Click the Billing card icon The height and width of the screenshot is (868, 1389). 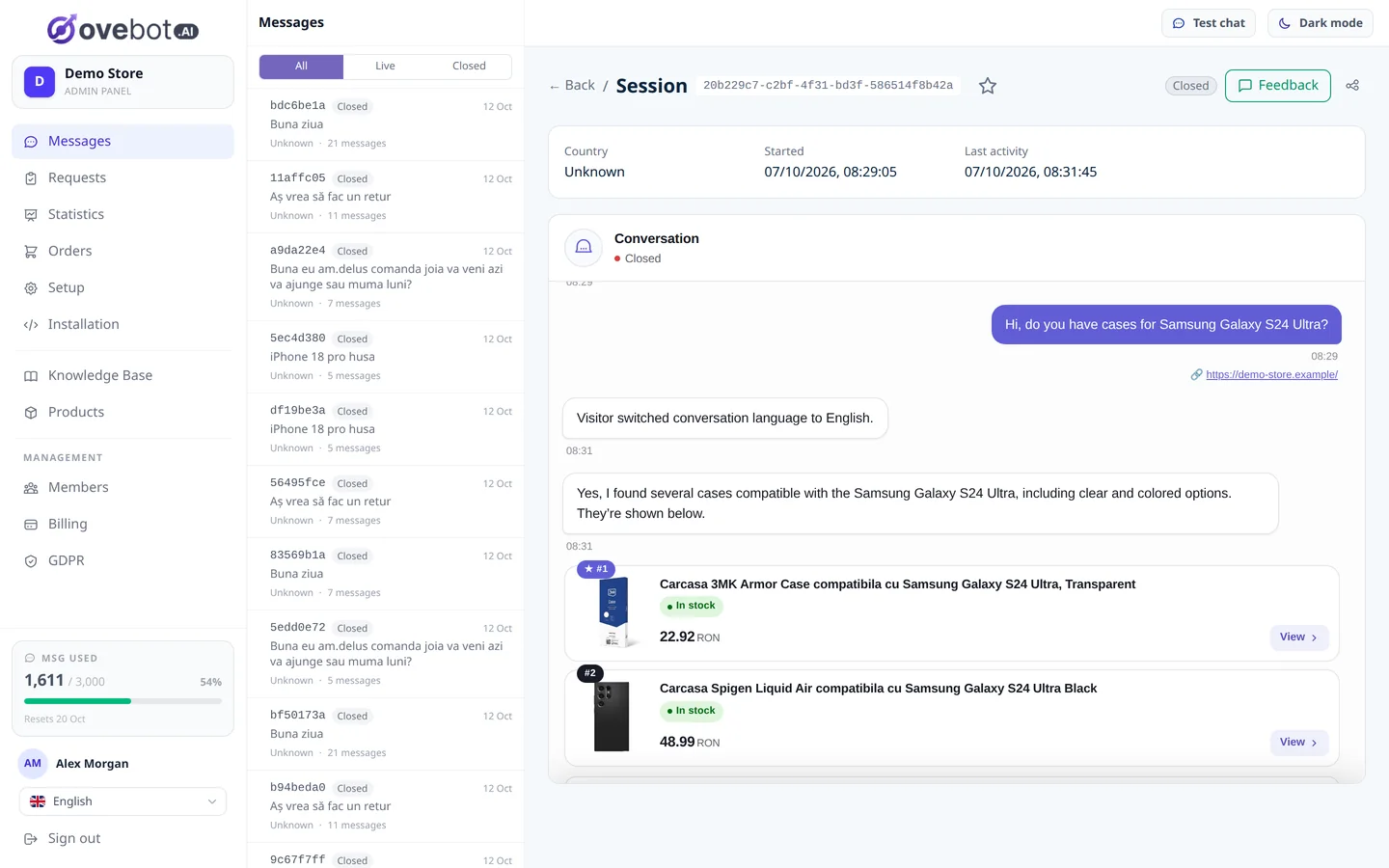point(31,525)
